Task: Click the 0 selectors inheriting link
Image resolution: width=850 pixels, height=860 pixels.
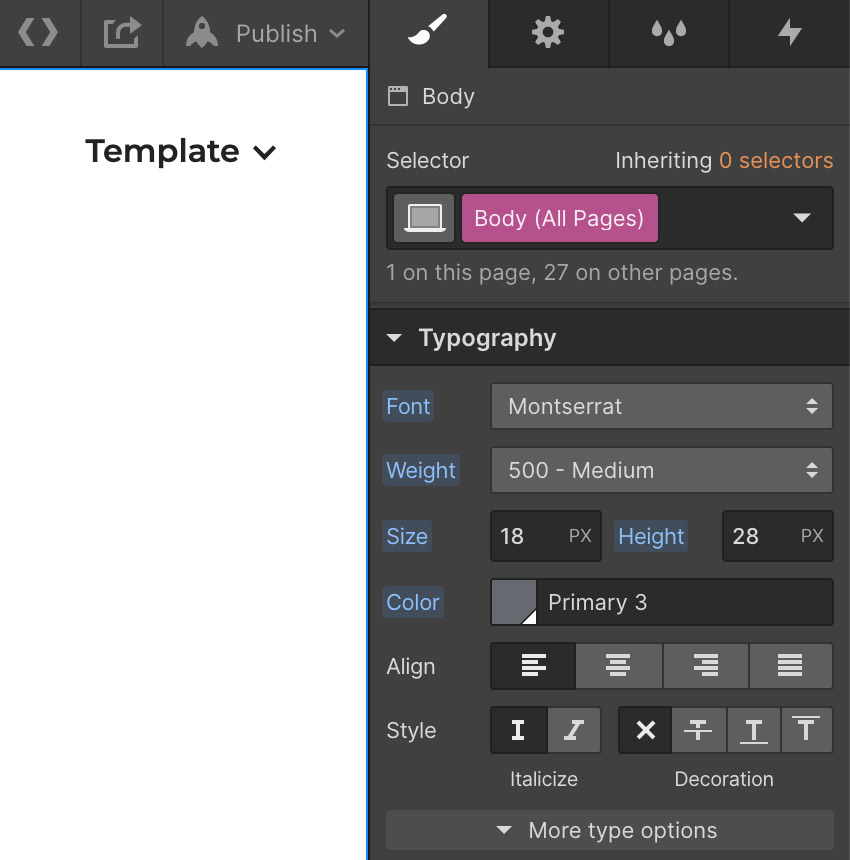Action: pyautogui.click(x=776, y=160)
